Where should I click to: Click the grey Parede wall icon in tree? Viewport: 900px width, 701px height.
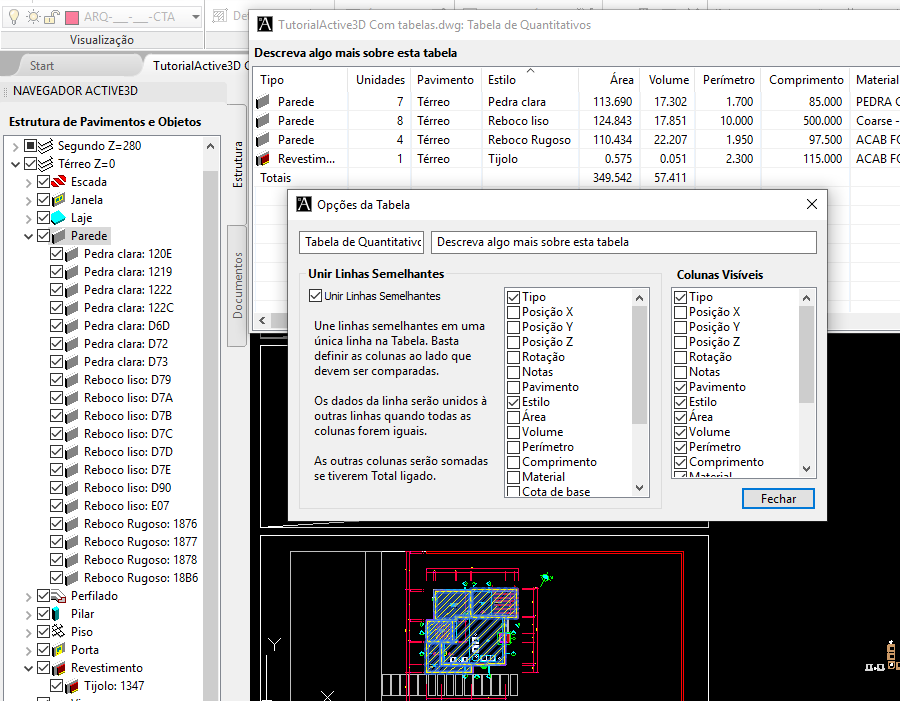point(59,236)
